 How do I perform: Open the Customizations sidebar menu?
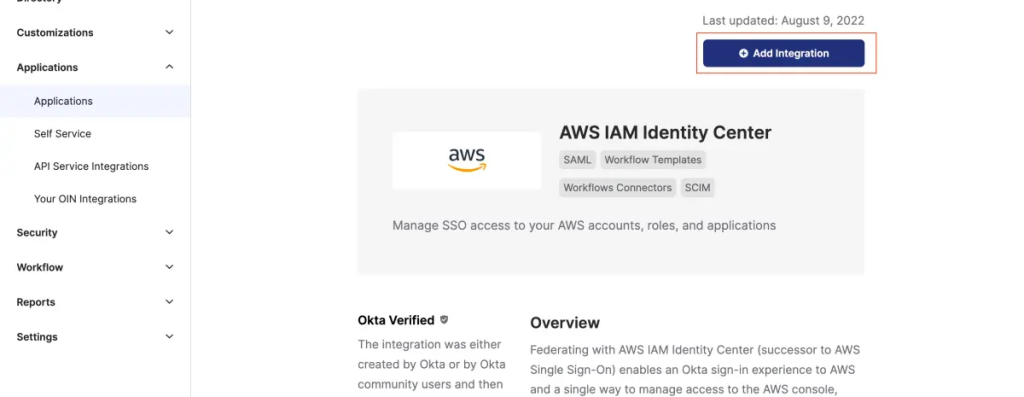(x=55, y=33)
